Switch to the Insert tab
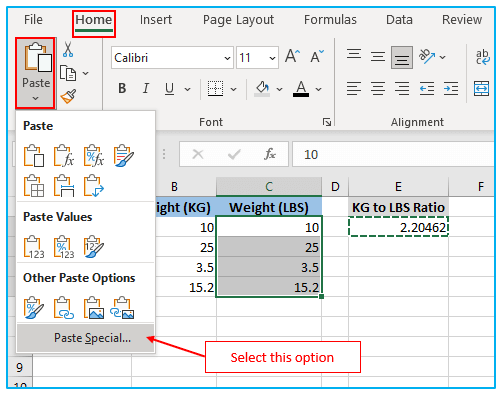 (x=156, y=20)
